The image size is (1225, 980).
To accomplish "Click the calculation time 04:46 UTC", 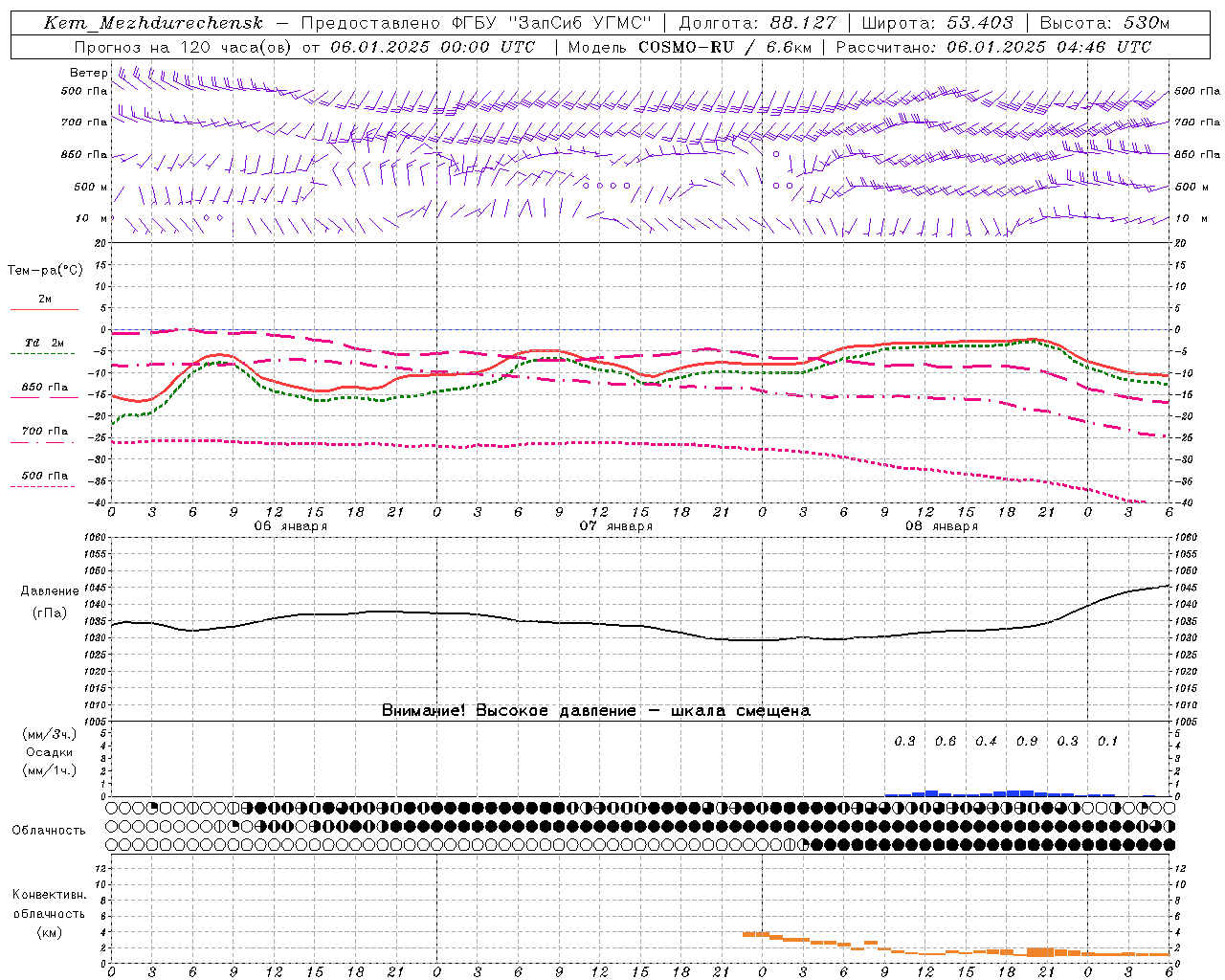I will 1096,47.
